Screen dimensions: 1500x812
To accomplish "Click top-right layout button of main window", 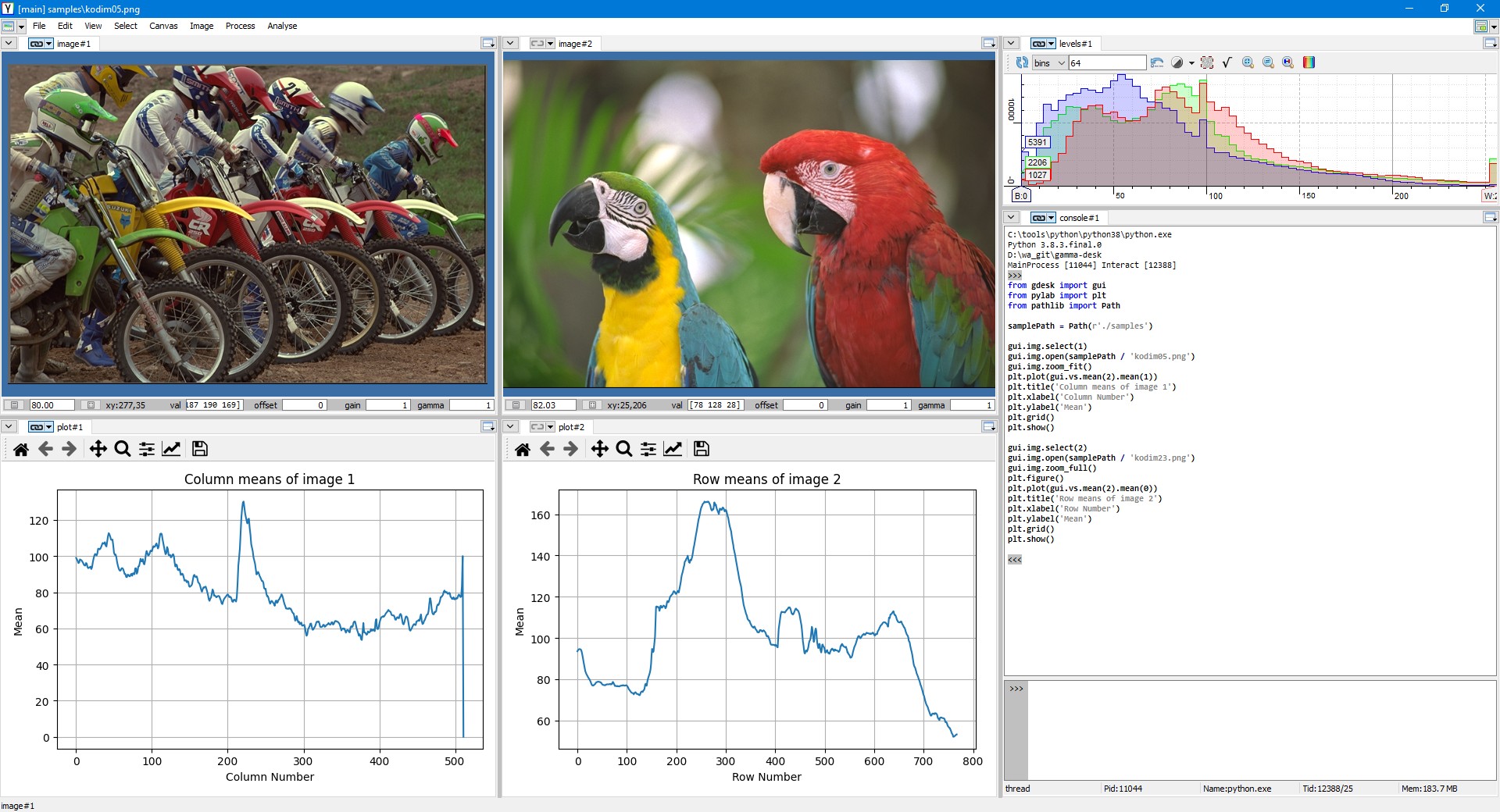I will point(1481,27).
